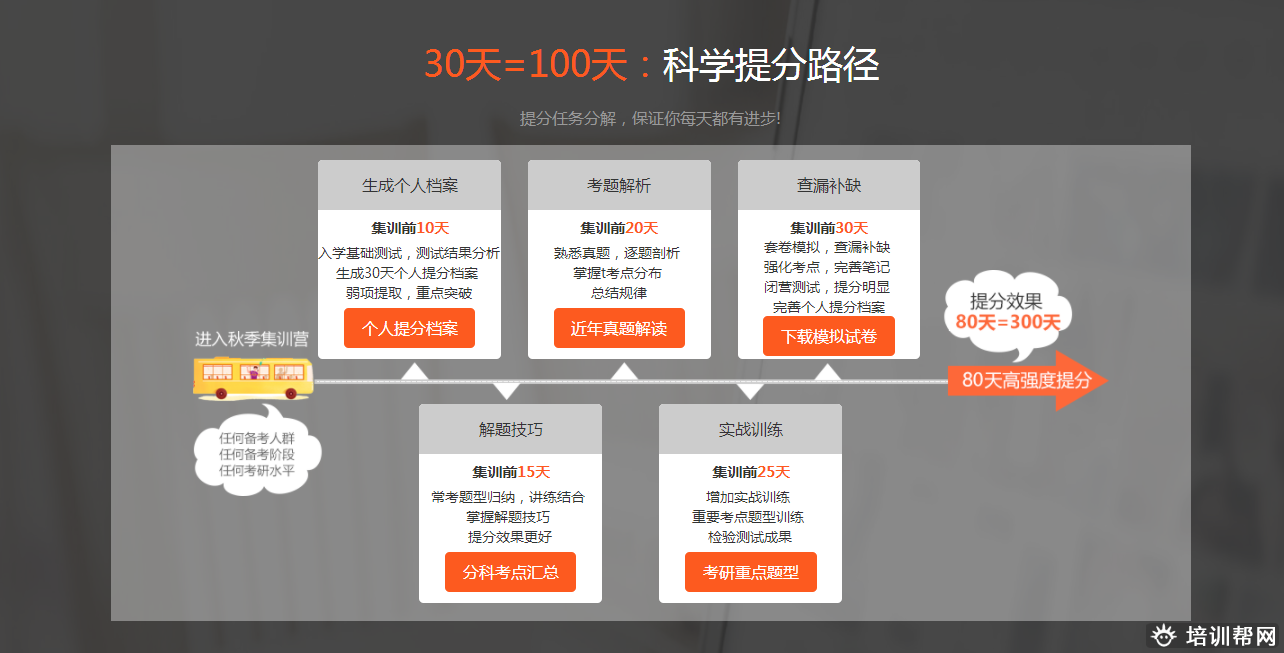The height and width of the screenshot is (653, 1284).
Task: Click the 30天=100天 科学提分路径 heading
Action: click(x=651, y=65)
